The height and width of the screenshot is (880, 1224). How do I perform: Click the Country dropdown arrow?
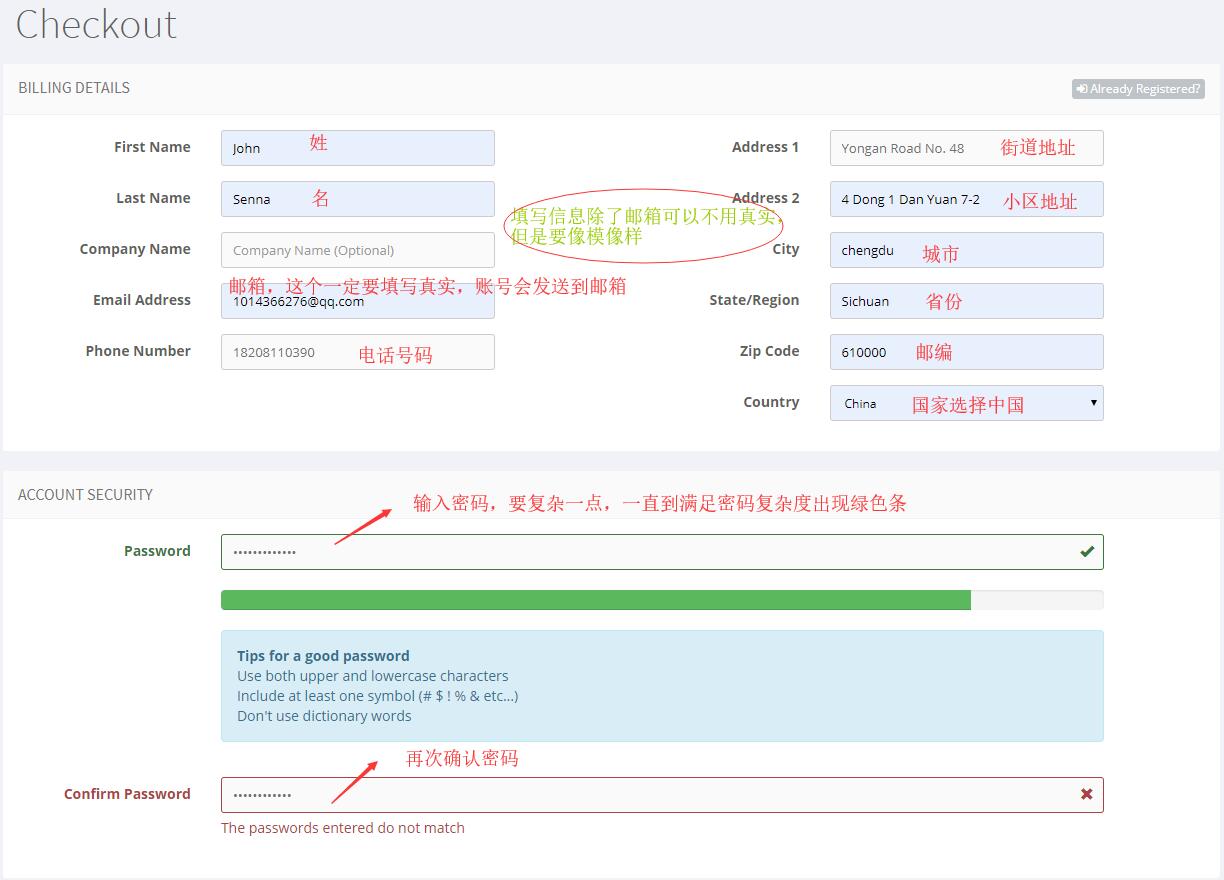1093,403
